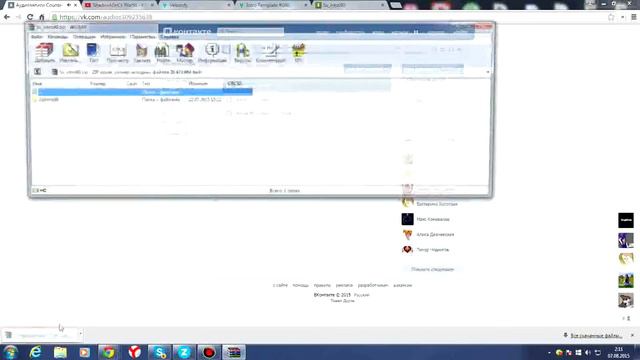Click the WinRAR Add (Добавить) toolbar icon
The height and width of the screenshot is (360, 640).
coord(44,53)
